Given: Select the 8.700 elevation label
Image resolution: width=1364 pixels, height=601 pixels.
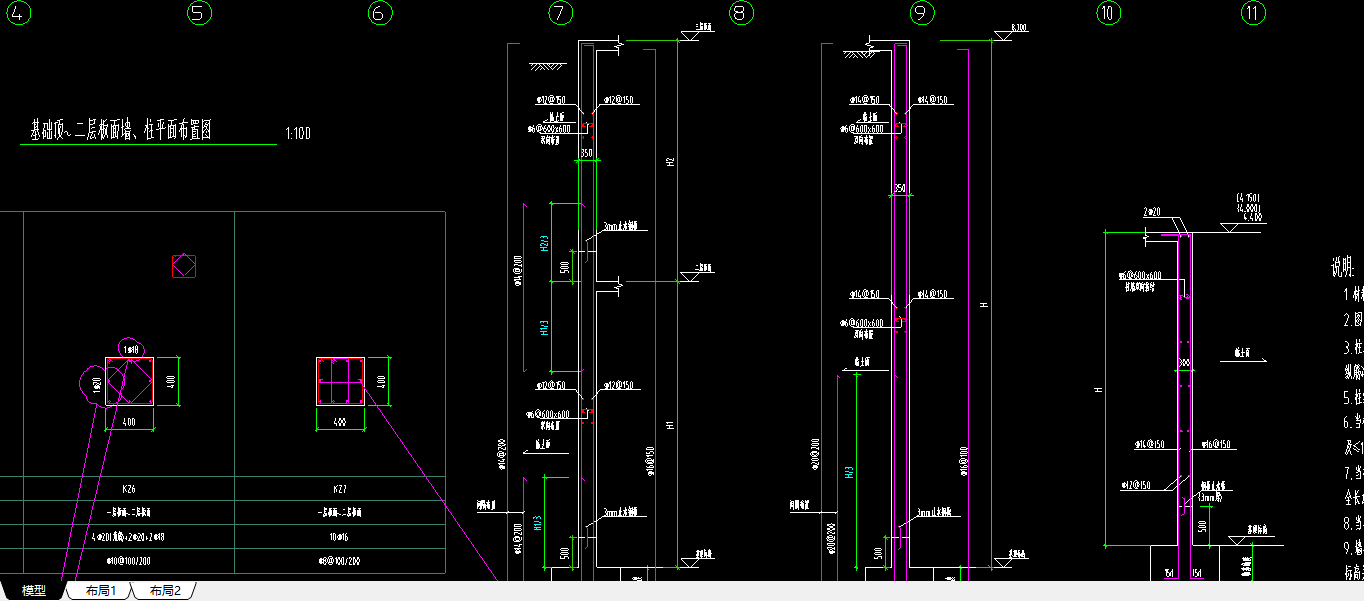Looking at the screenshot, I should tap(1019, 27).
